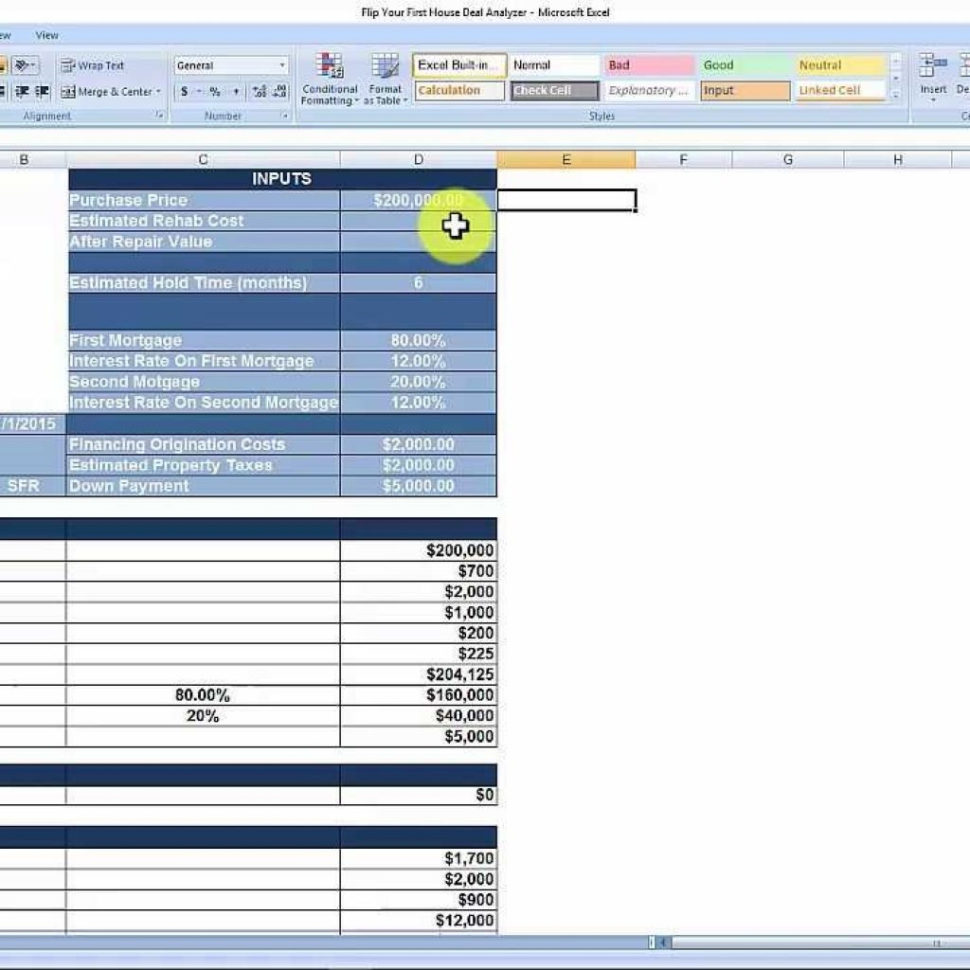Click sheet tab scroll-left arrow at bottom

coord(663,942)
